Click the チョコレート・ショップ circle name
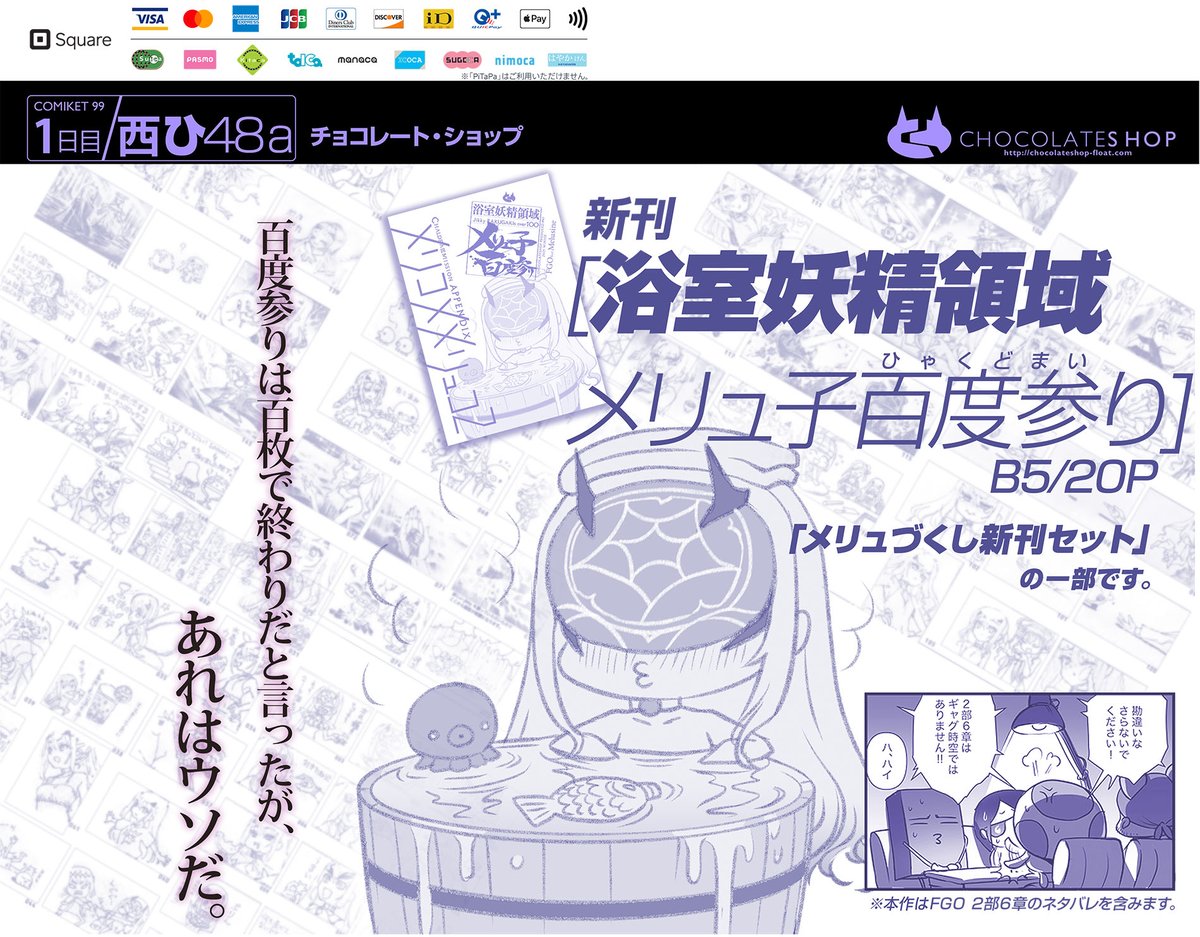 416,137
